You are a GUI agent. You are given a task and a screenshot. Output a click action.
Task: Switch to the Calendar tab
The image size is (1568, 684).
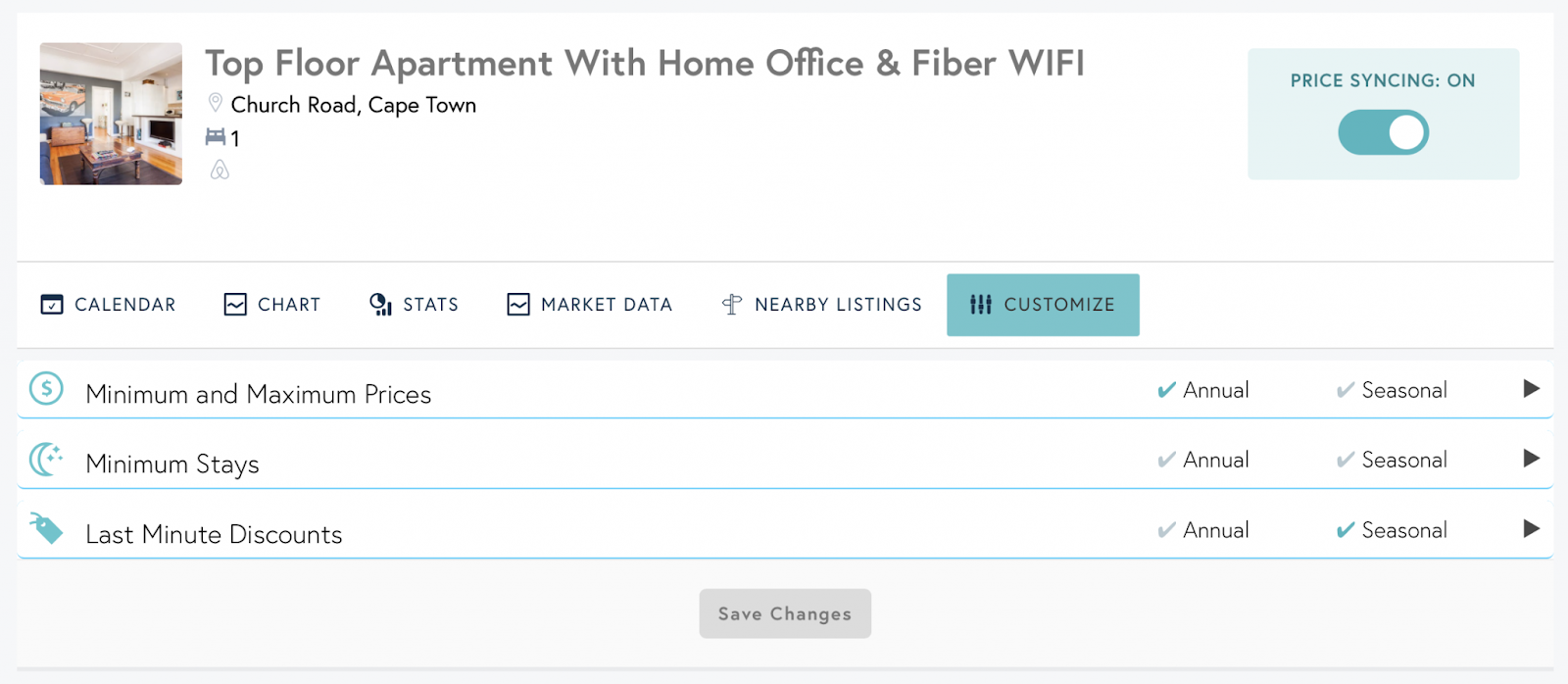[108, 305]
